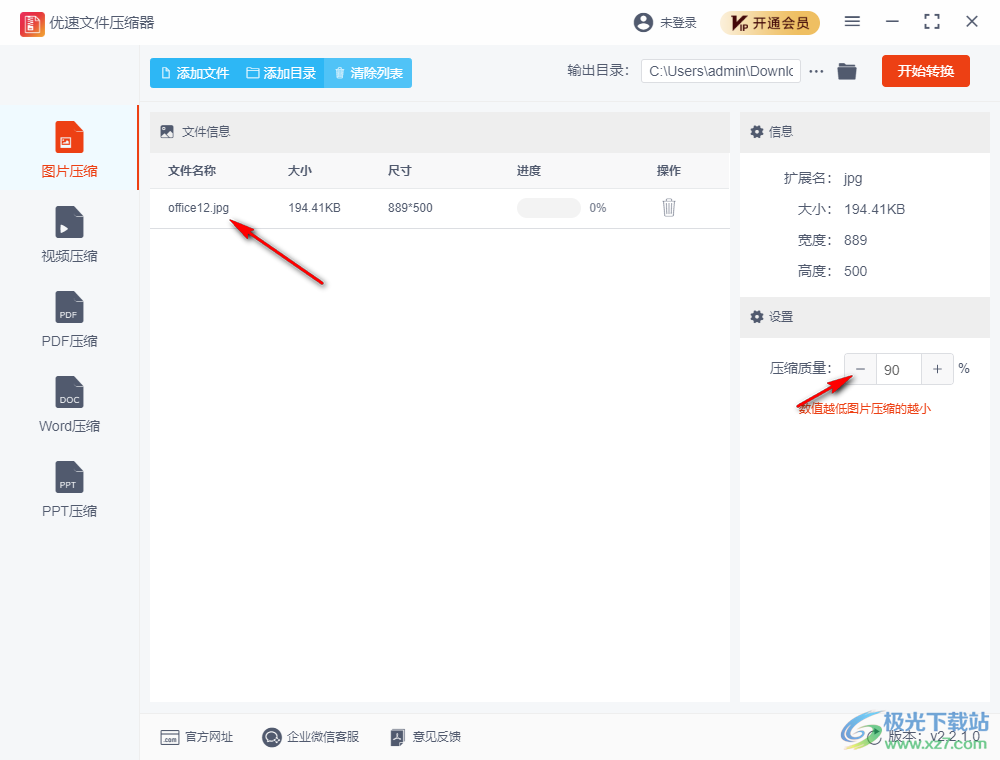Viewport: 1000px width, 760px height.
Task: Click the 输出目录 label
Action: [x=598, y=71]
